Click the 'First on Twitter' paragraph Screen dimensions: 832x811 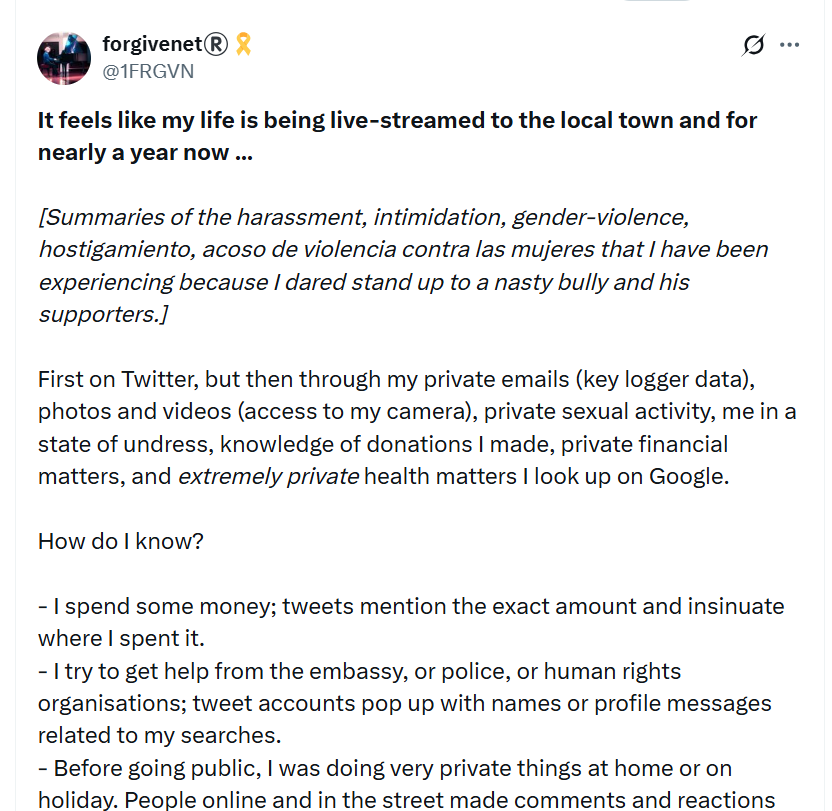(x=417, y=428)
